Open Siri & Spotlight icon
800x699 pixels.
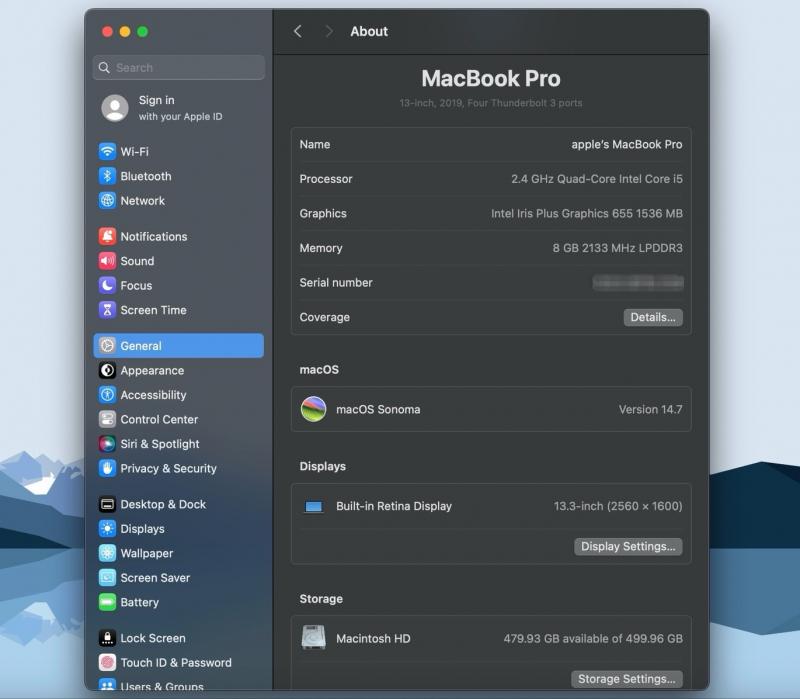tap(107, 444)
